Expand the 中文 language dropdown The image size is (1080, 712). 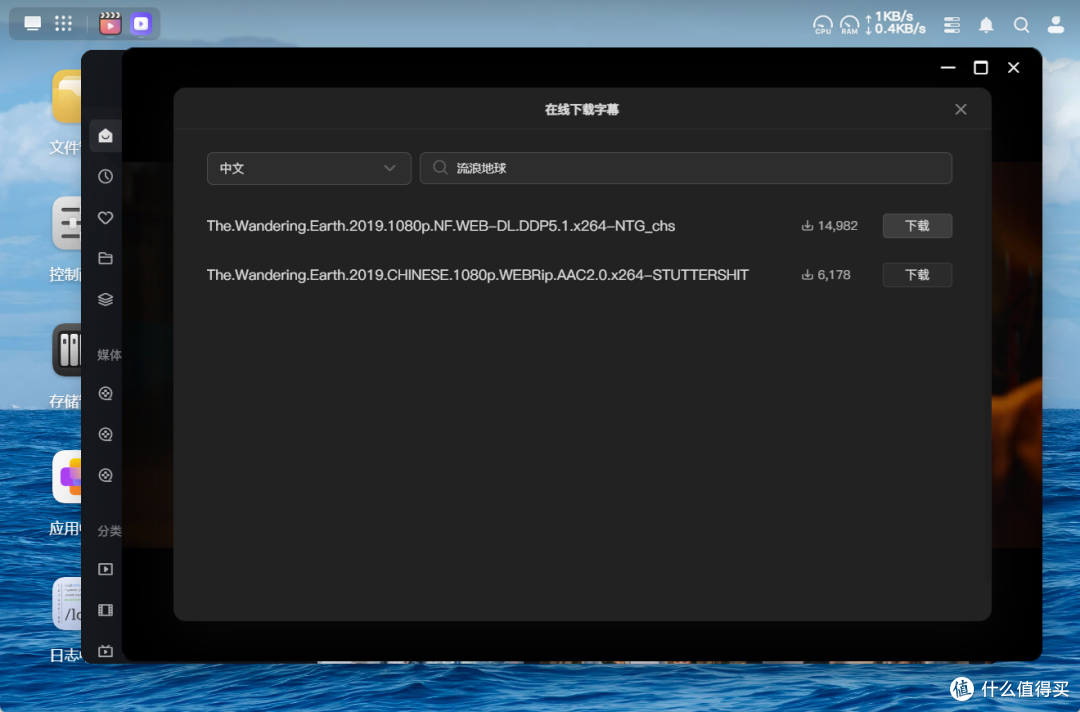[309, 168]
